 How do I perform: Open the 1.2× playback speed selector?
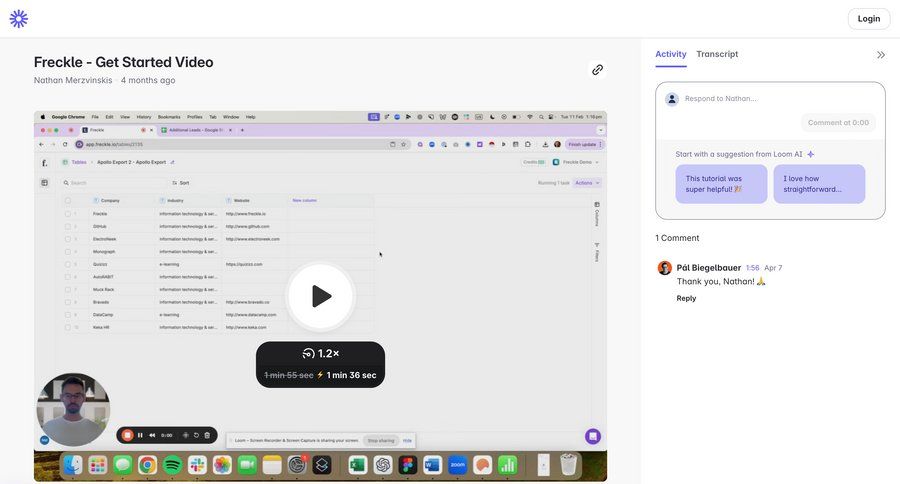320,353
